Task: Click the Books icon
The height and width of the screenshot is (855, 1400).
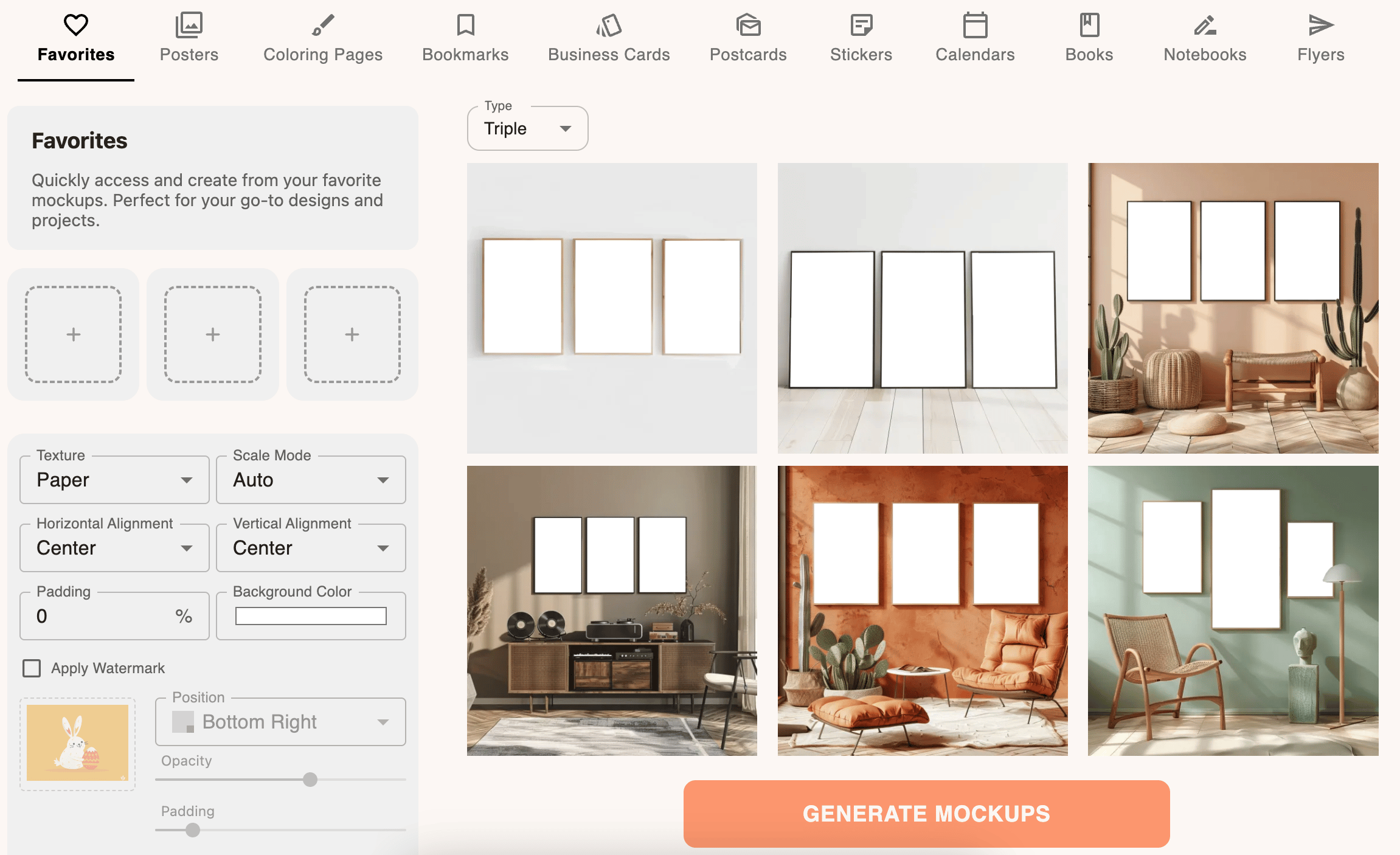Action: pos(1089,25)
